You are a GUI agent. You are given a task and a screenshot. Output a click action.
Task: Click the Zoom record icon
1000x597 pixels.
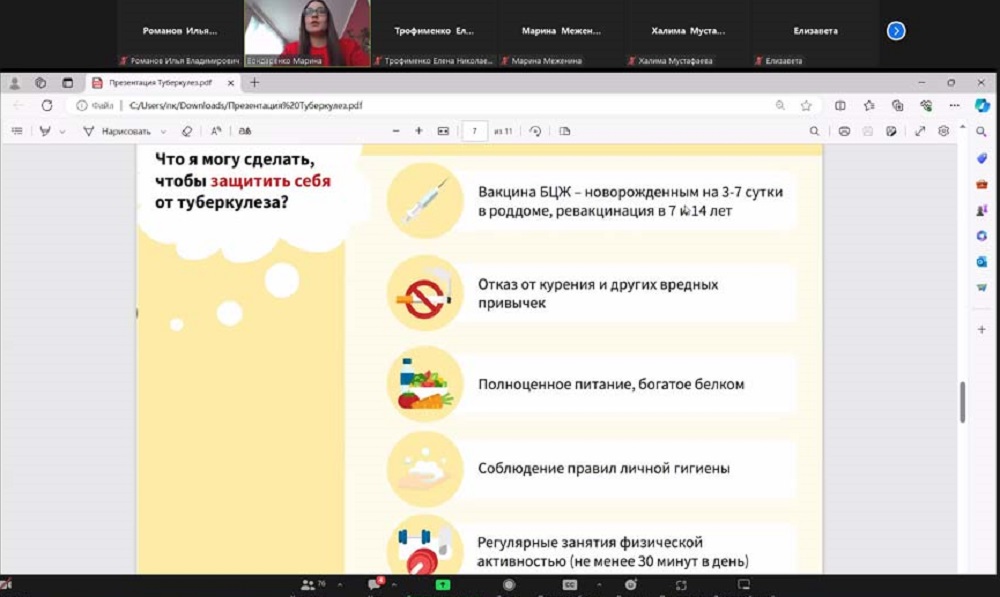(x=509, y=584)
